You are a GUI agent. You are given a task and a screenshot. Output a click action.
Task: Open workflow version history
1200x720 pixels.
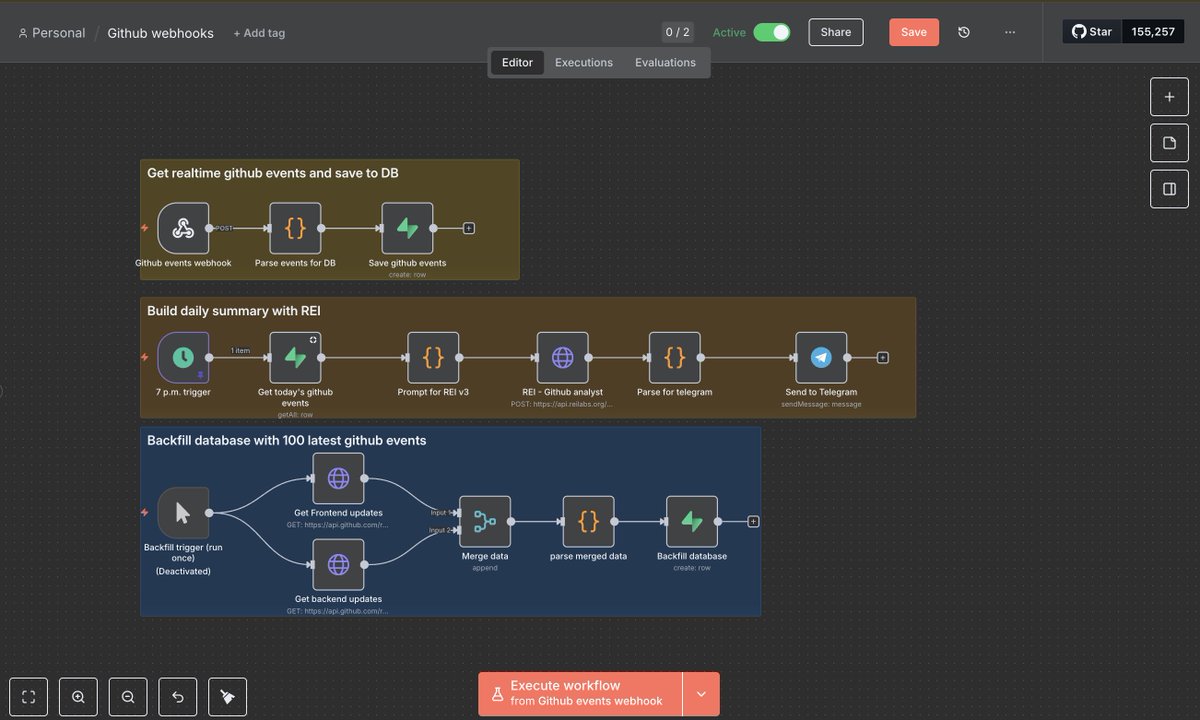[963, 32]
